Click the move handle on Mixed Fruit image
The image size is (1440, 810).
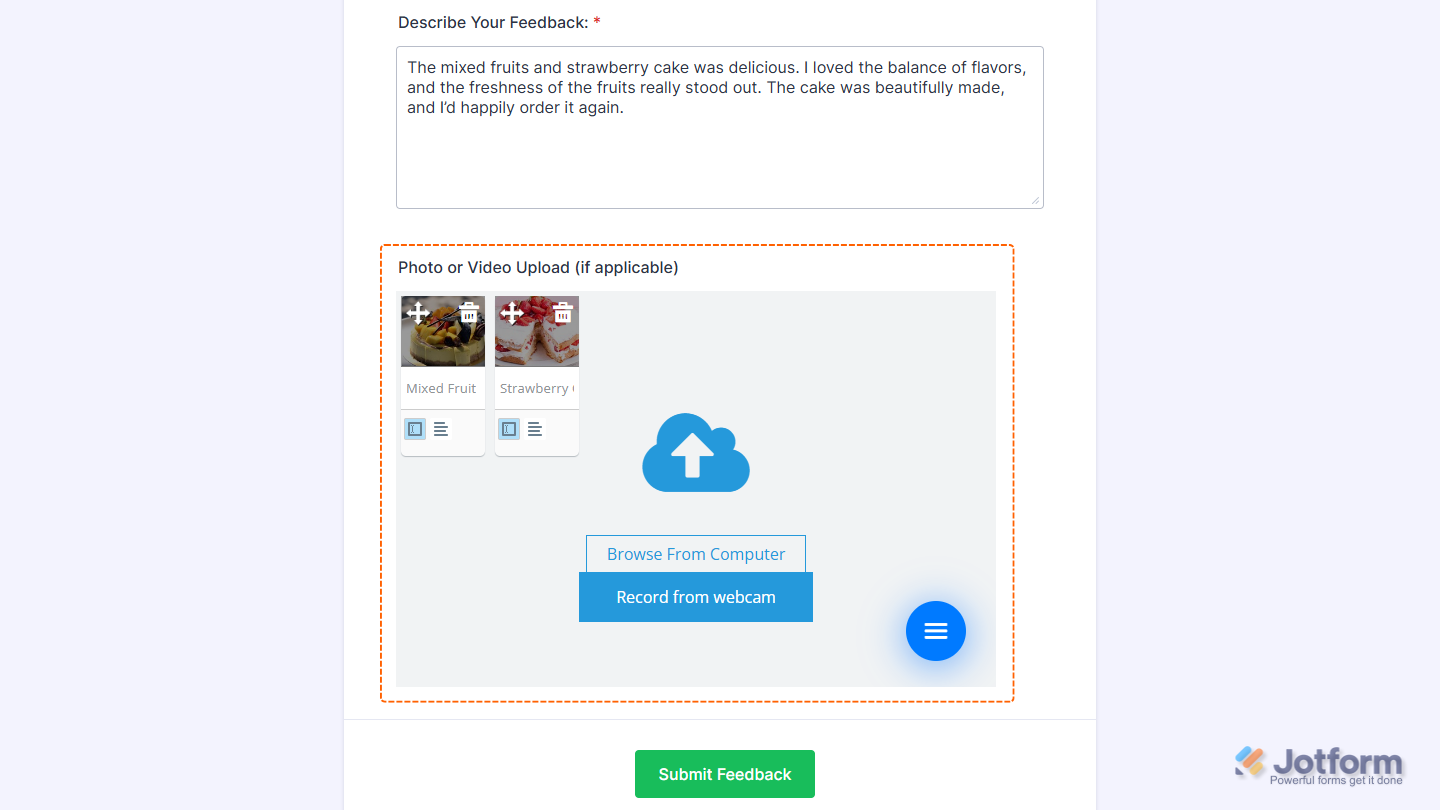(x=418, y=313)
